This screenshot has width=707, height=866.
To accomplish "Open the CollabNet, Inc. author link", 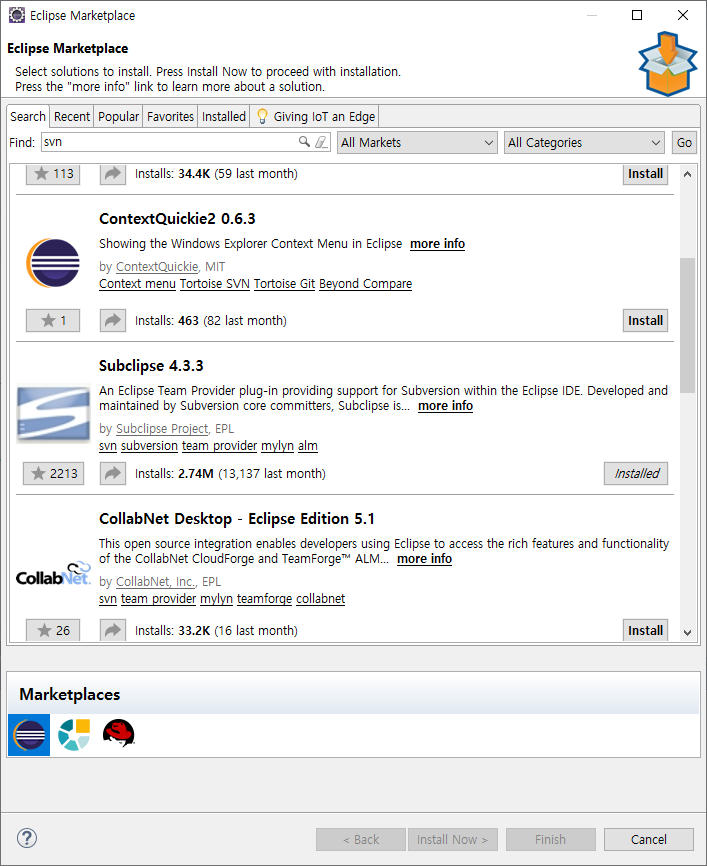I will pos(156,582).
